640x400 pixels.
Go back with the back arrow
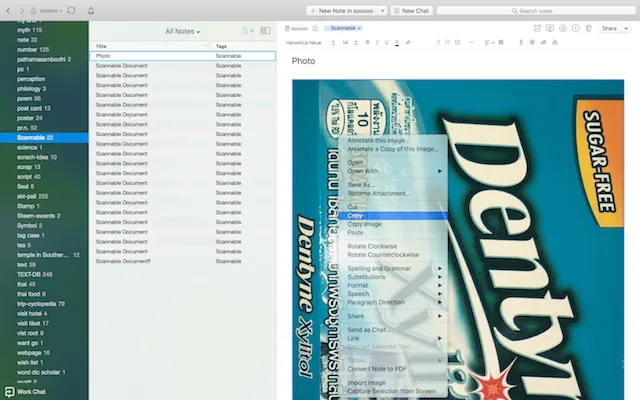pos(8,11)
